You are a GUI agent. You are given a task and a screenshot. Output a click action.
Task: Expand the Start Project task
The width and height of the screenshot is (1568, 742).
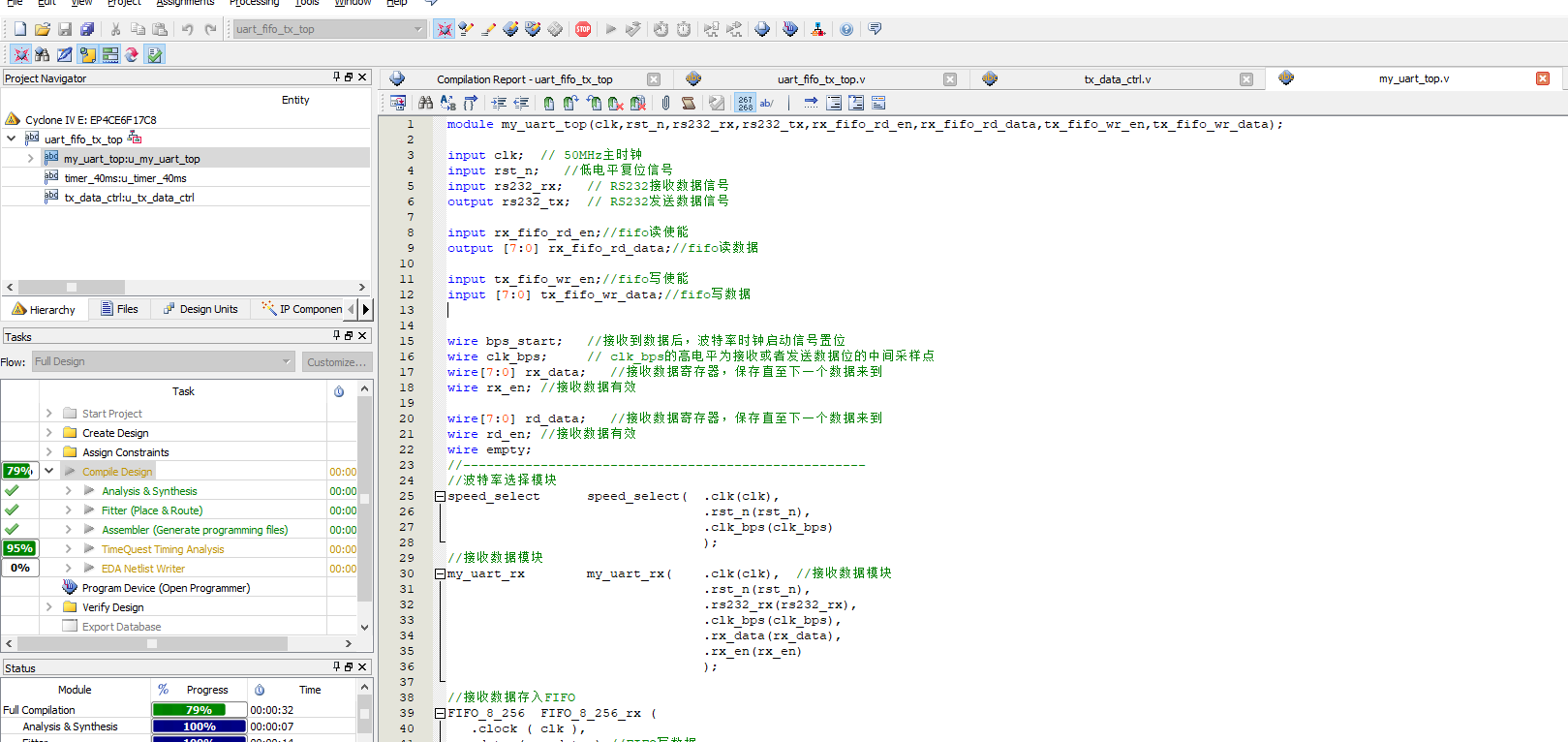49,414
